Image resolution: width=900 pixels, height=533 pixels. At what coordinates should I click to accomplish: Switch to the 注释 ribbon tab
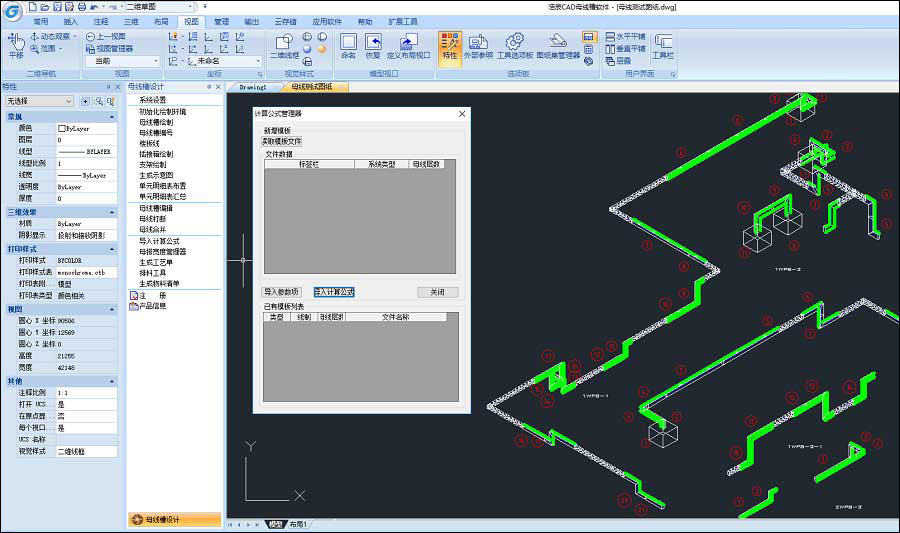tap(100, 22)
